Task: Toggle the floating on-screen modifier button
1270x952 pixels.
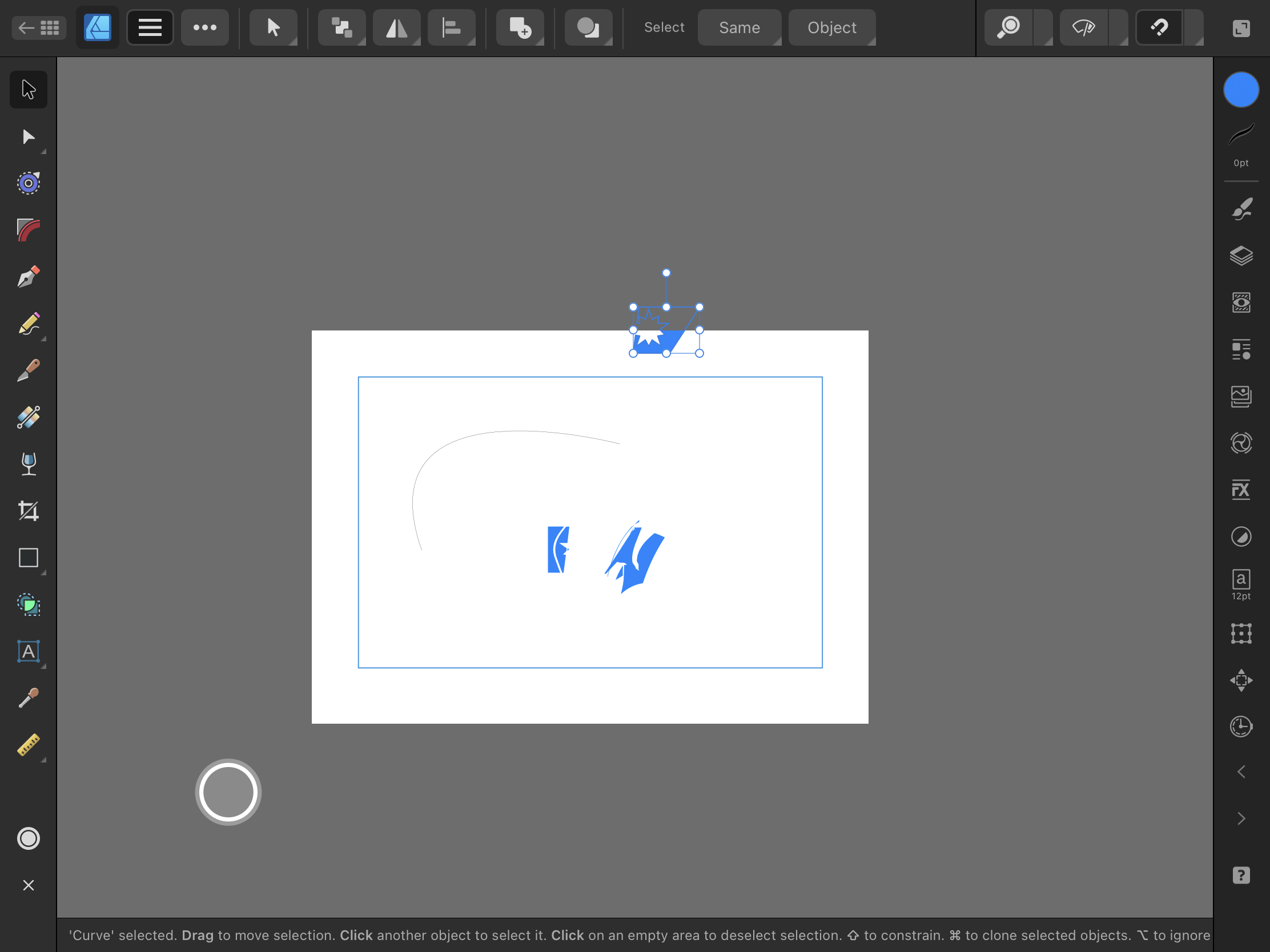Action: point(228,792)
